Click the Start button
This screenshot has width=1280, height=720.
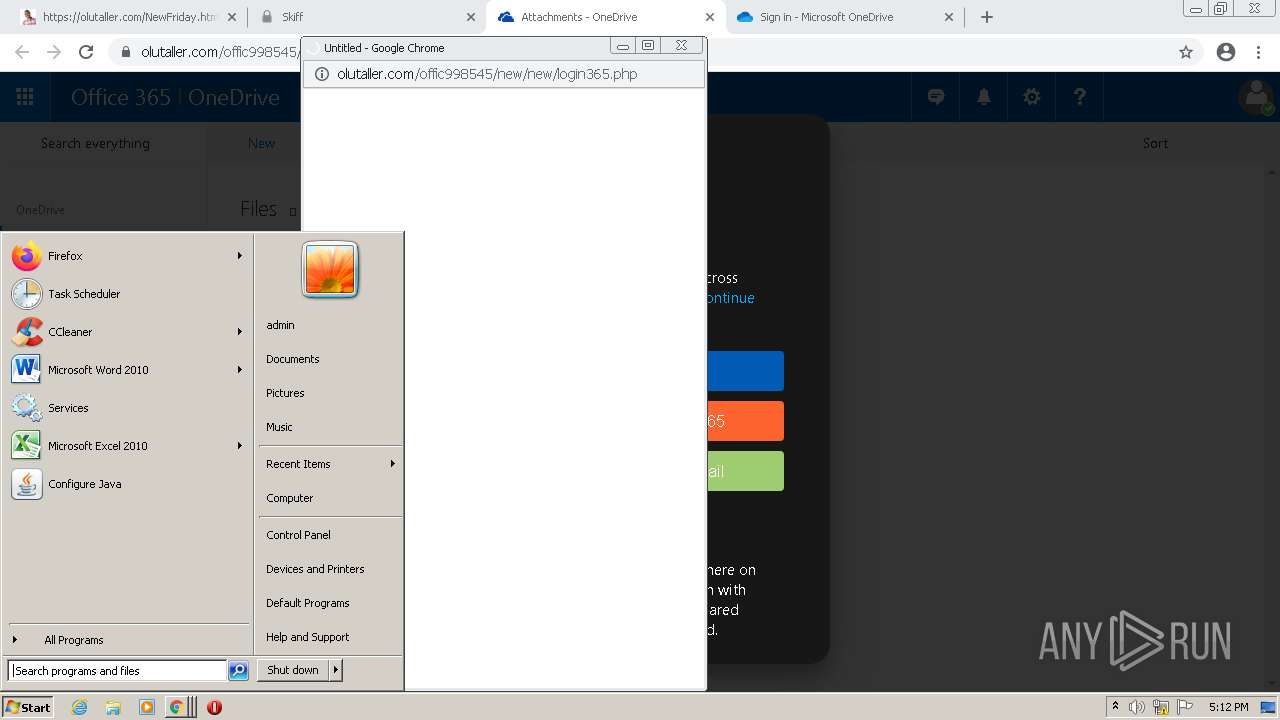(x=28, y=707)
